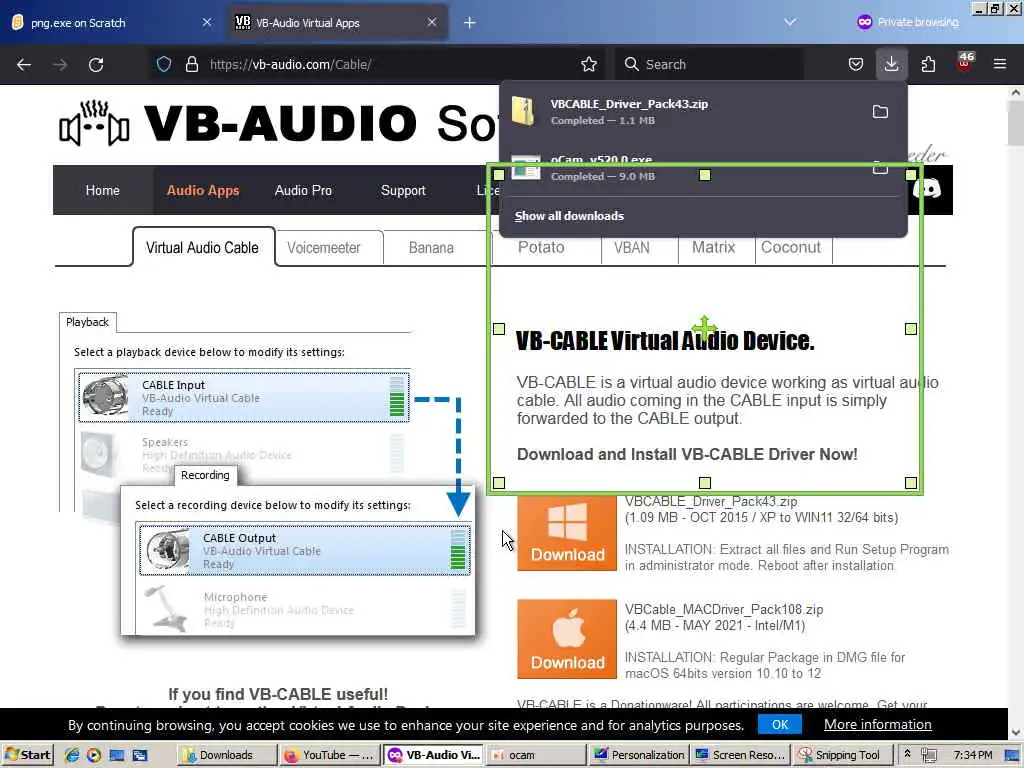Close the VB-Audio Virtual Apps tab
1024x768 pixels.
point(432,22)
